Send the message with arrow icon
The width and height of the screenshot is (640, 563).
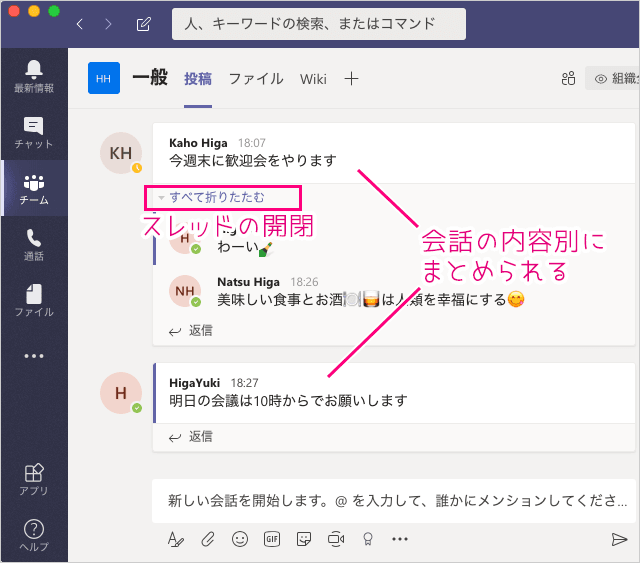coord(619,539)
